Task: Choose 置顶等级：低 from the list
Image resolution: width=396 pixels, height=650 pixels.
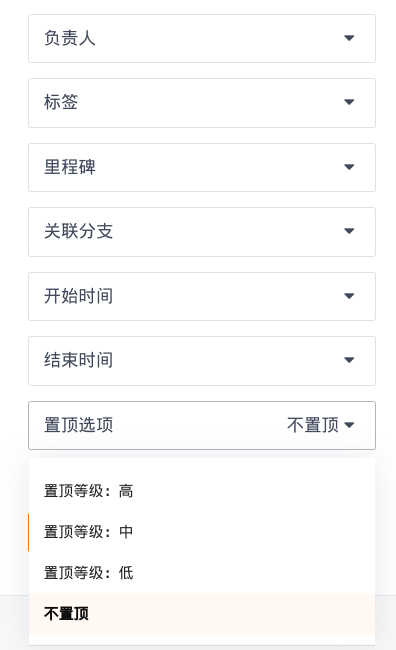Action: pos(202,573)
